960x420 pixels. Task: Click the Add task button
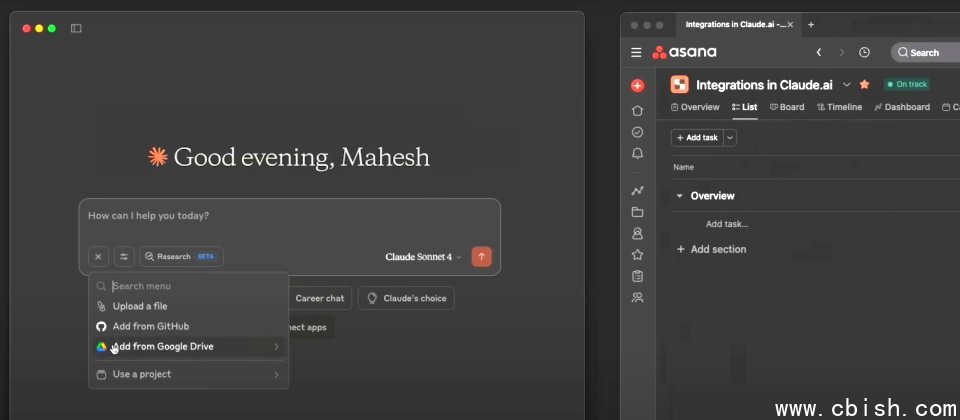(x=697, y=138)
